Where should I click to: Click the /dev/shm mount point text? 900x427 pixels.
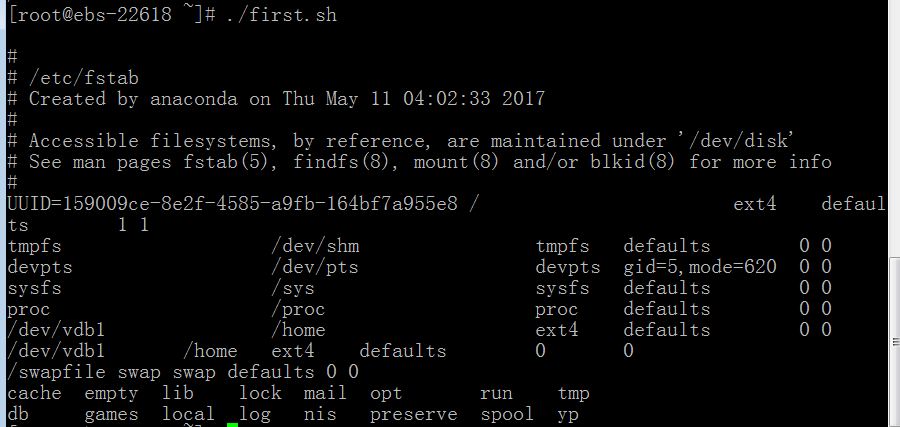click(x=315, y=246)
